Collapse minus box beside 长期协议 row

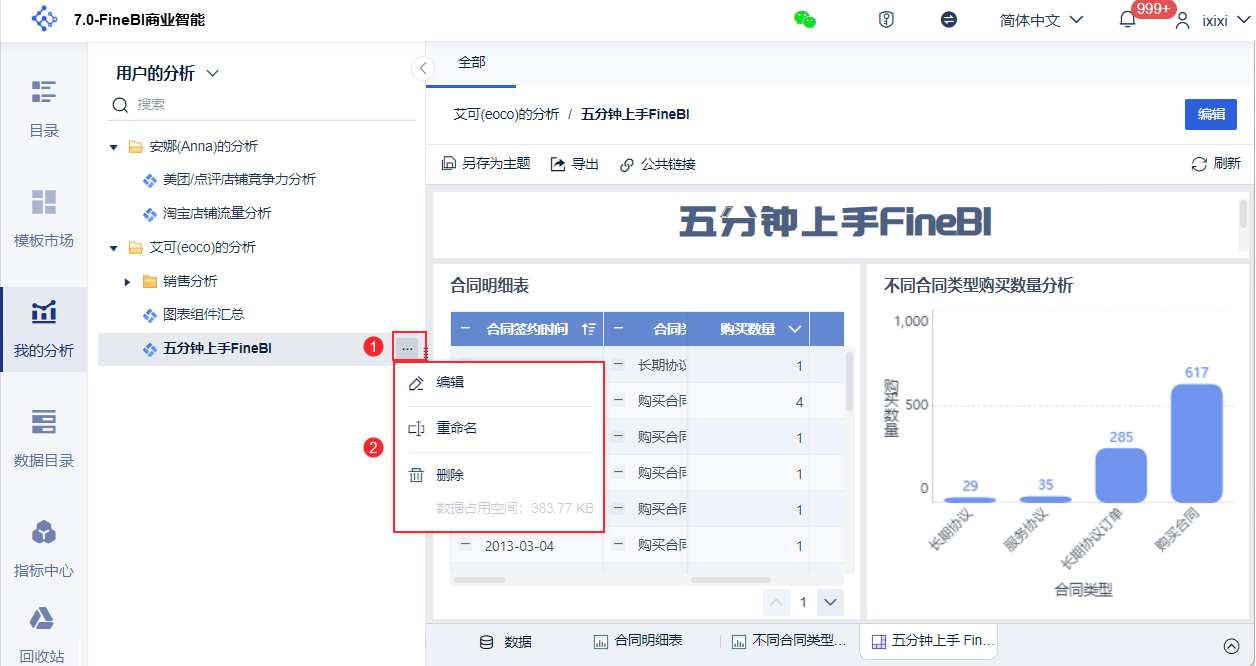619,365
